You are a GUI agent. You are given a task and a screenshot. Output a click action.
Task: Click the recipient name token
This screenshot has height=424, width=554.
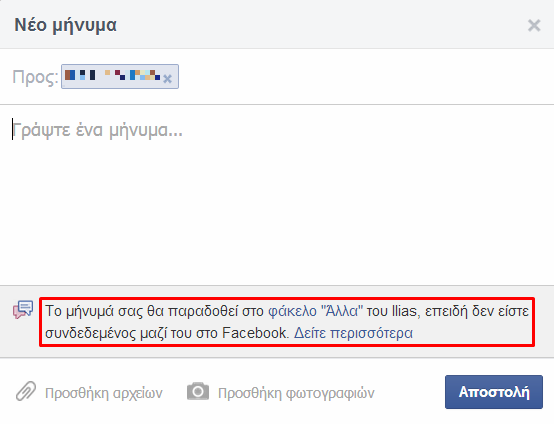(x=120, y=76)
